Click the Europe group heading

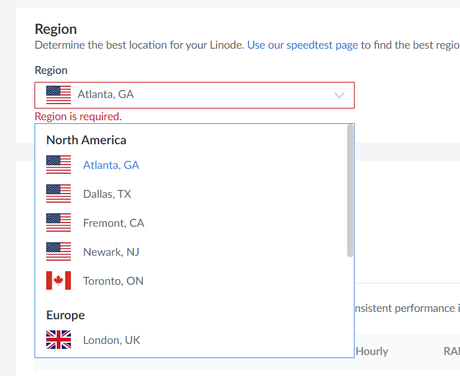point(65,315)
